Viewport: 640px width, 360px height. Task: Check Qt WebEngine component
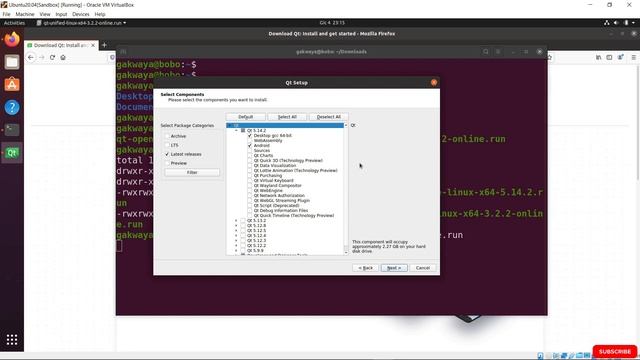point(250,191)
